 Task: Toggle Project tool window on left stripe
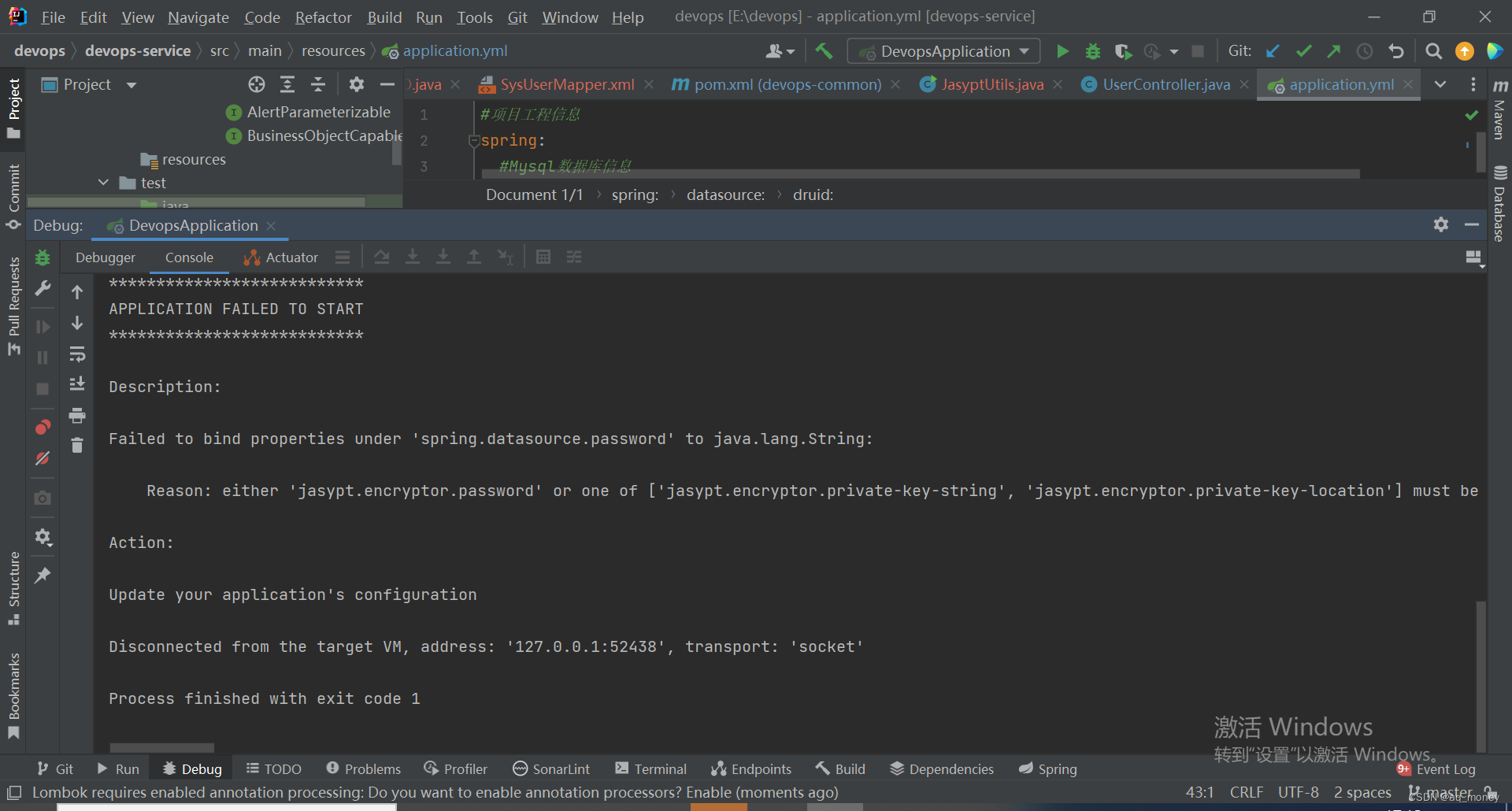[x=13, y=108]
